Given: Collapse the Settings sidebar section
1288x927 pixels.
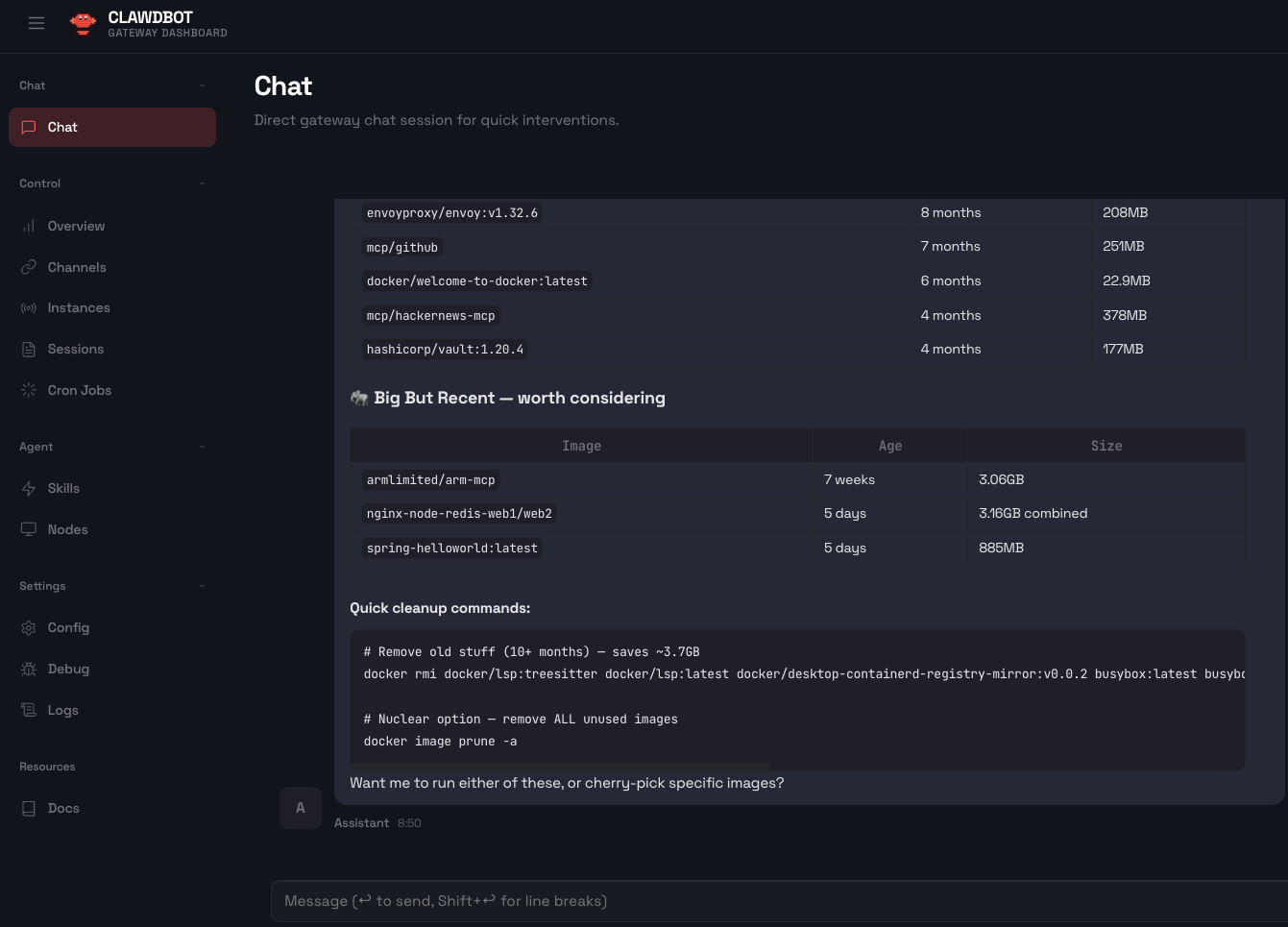Looking at the screenshot, I should tap(202, 586).
